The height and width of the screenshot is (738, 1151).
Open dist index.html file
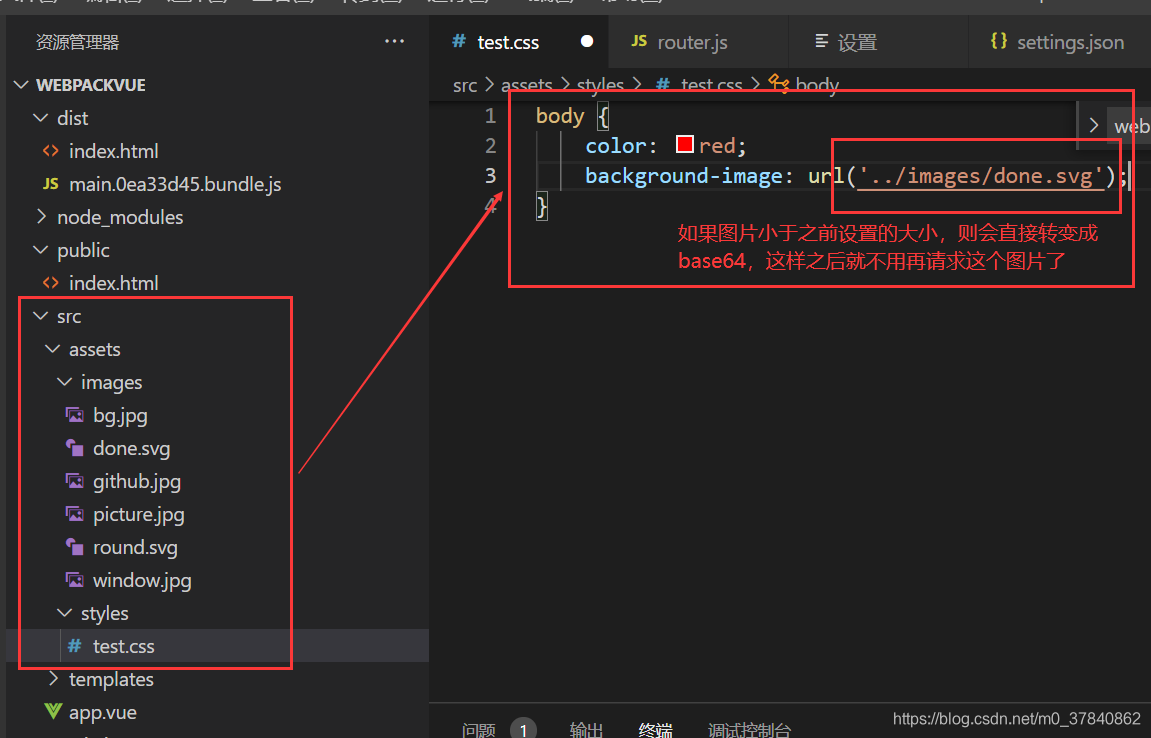(x=114, y=151)
